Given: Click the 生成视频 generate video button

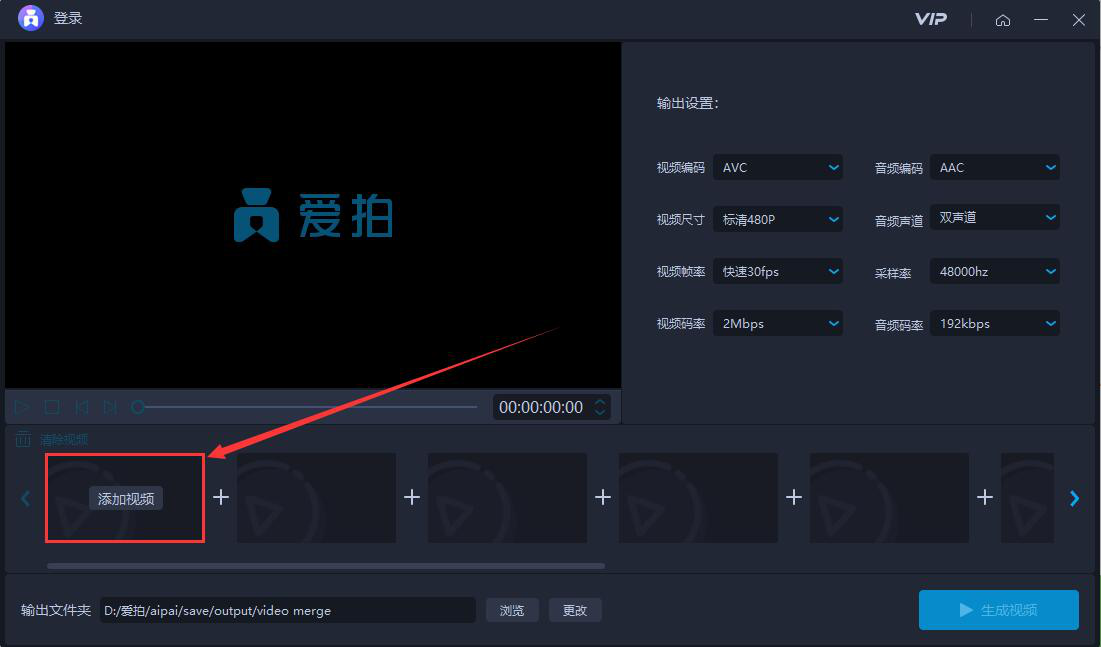Looking at the screenshot, I should pos(998,610).
